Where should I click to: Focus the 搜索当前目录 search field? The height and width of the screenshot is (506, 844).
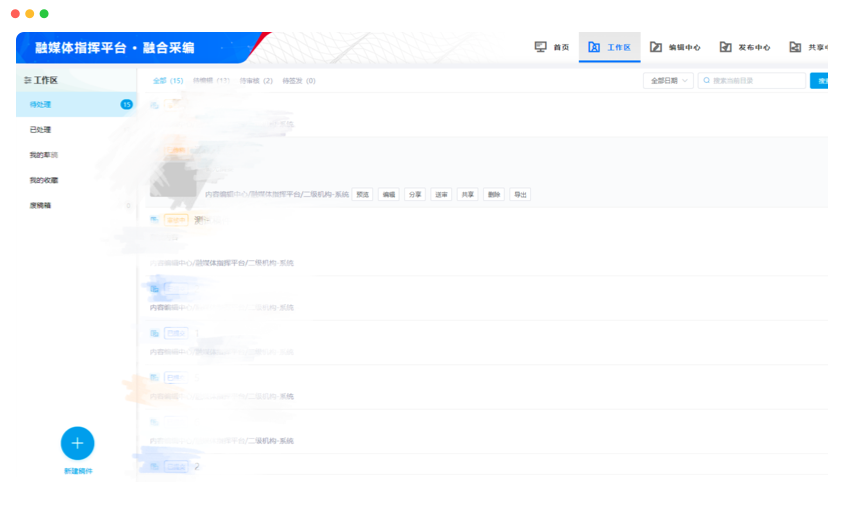point(751,81)
